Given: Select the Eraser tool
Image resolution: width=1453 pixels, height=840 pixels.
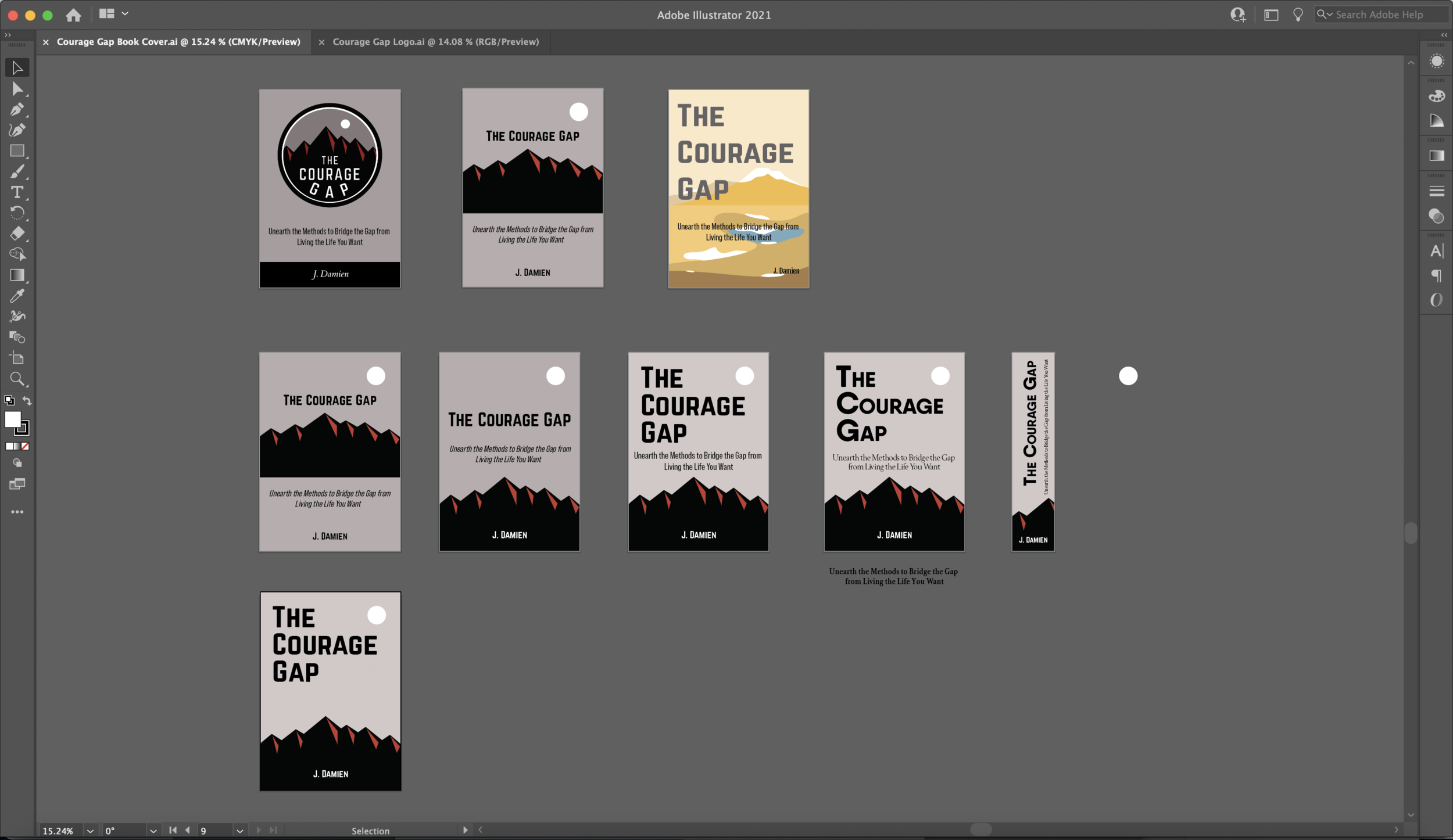Looking at the screenshot, I should tap(17, 233).
